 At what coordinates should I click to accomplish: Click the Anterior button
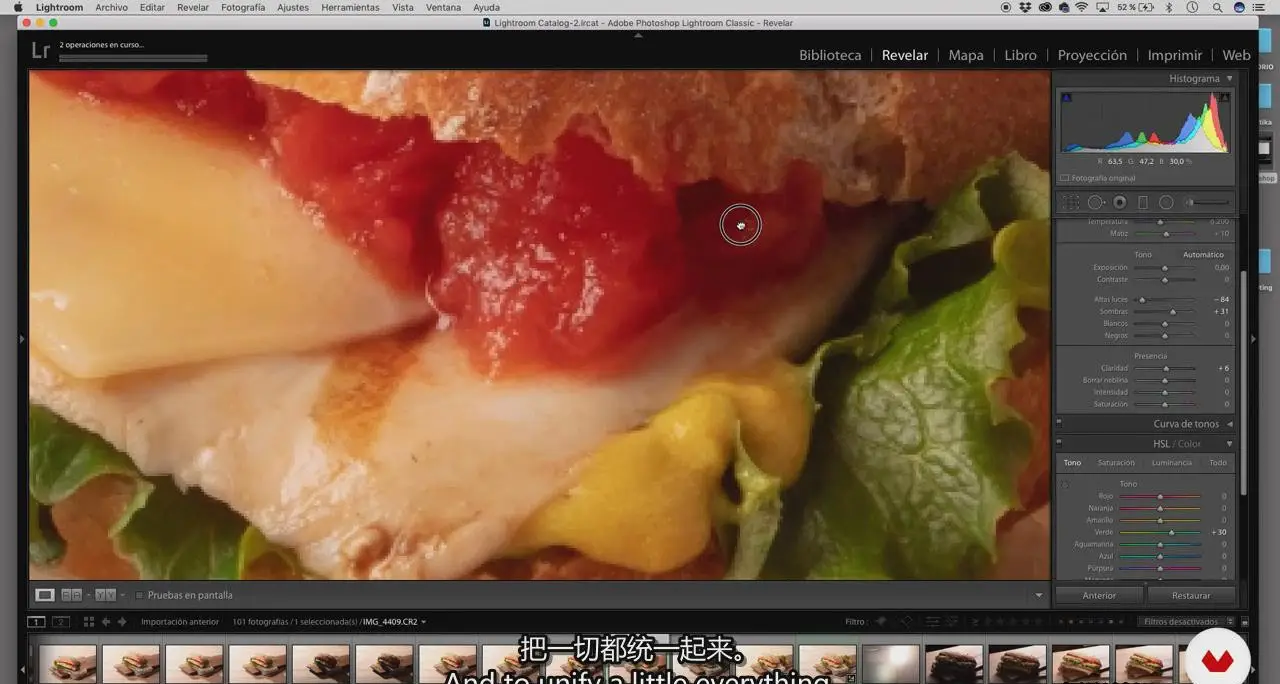(1099, 595)
